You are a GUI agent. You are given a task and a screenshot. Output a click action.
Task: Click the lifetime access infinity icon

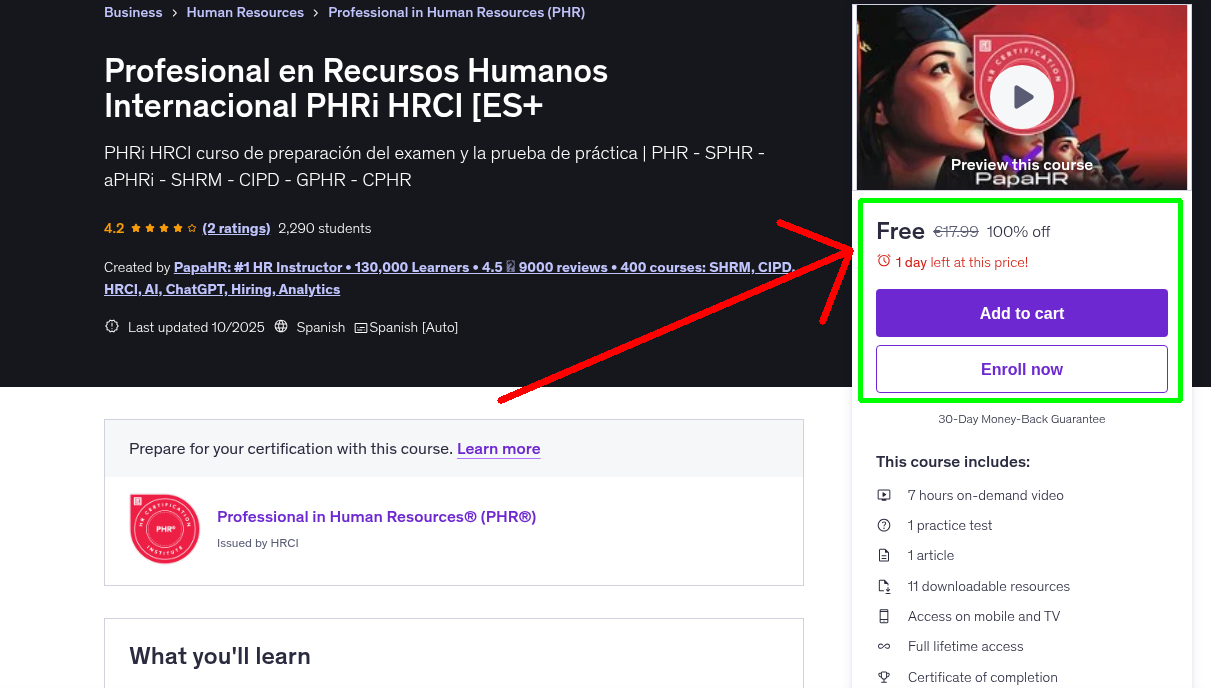884,646
